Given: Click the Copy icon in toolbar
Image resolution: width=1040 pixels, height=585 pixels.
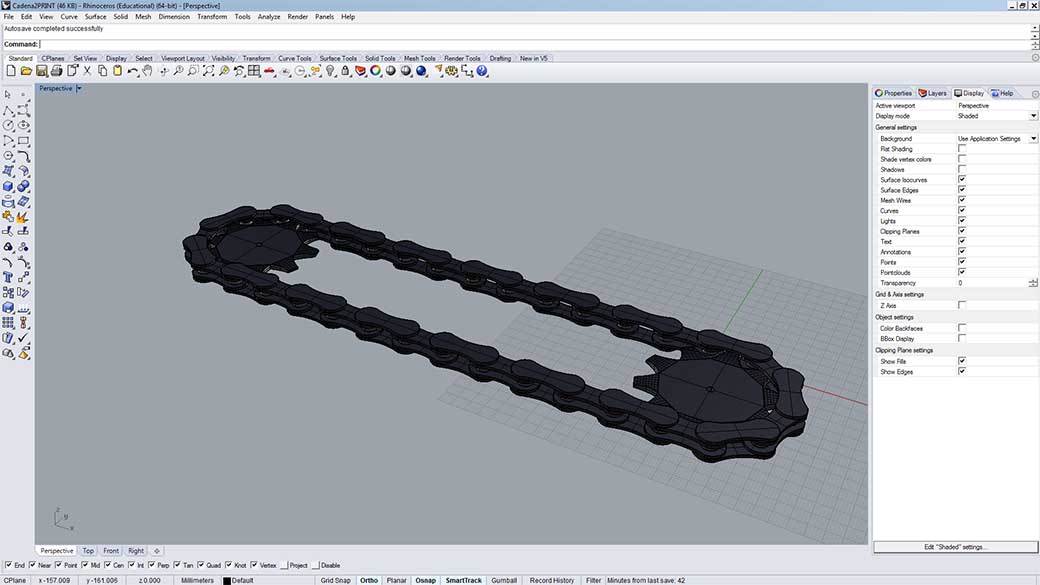Looking at the screenshot, I should pos(102,71).
